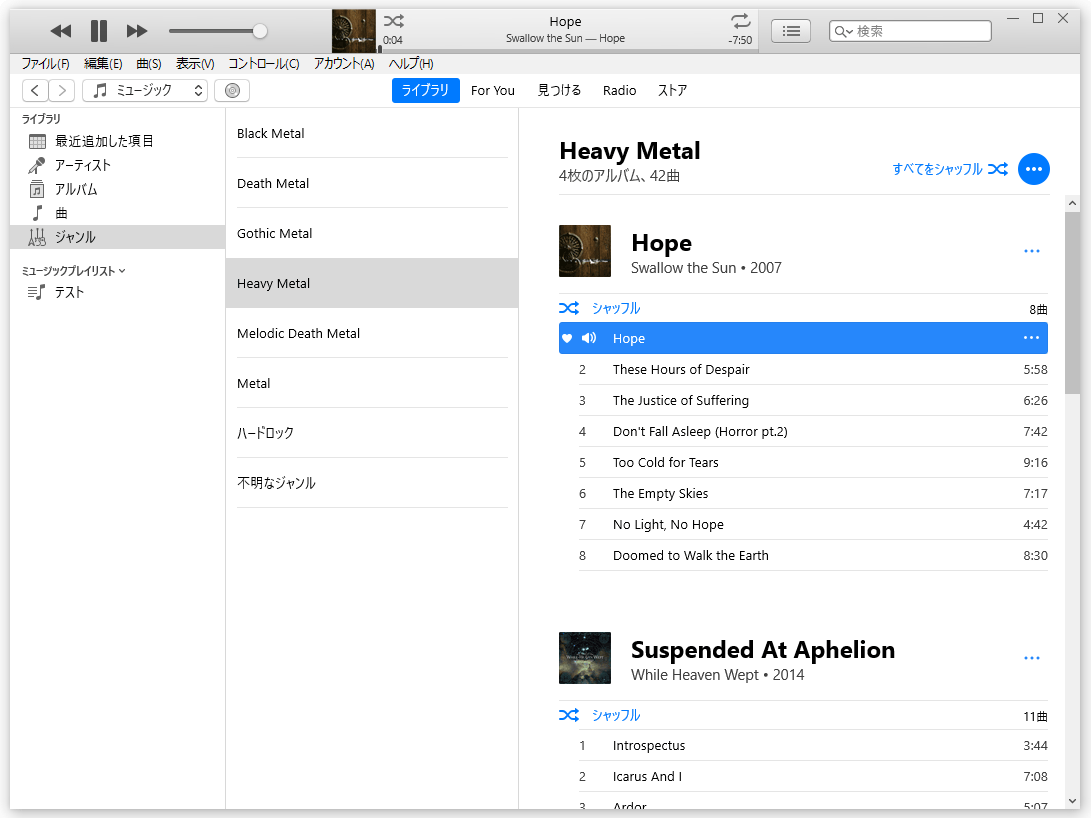Open the テスト playlist
The width and height of the screenshot is (1091, 818).
tap(117, 292)
